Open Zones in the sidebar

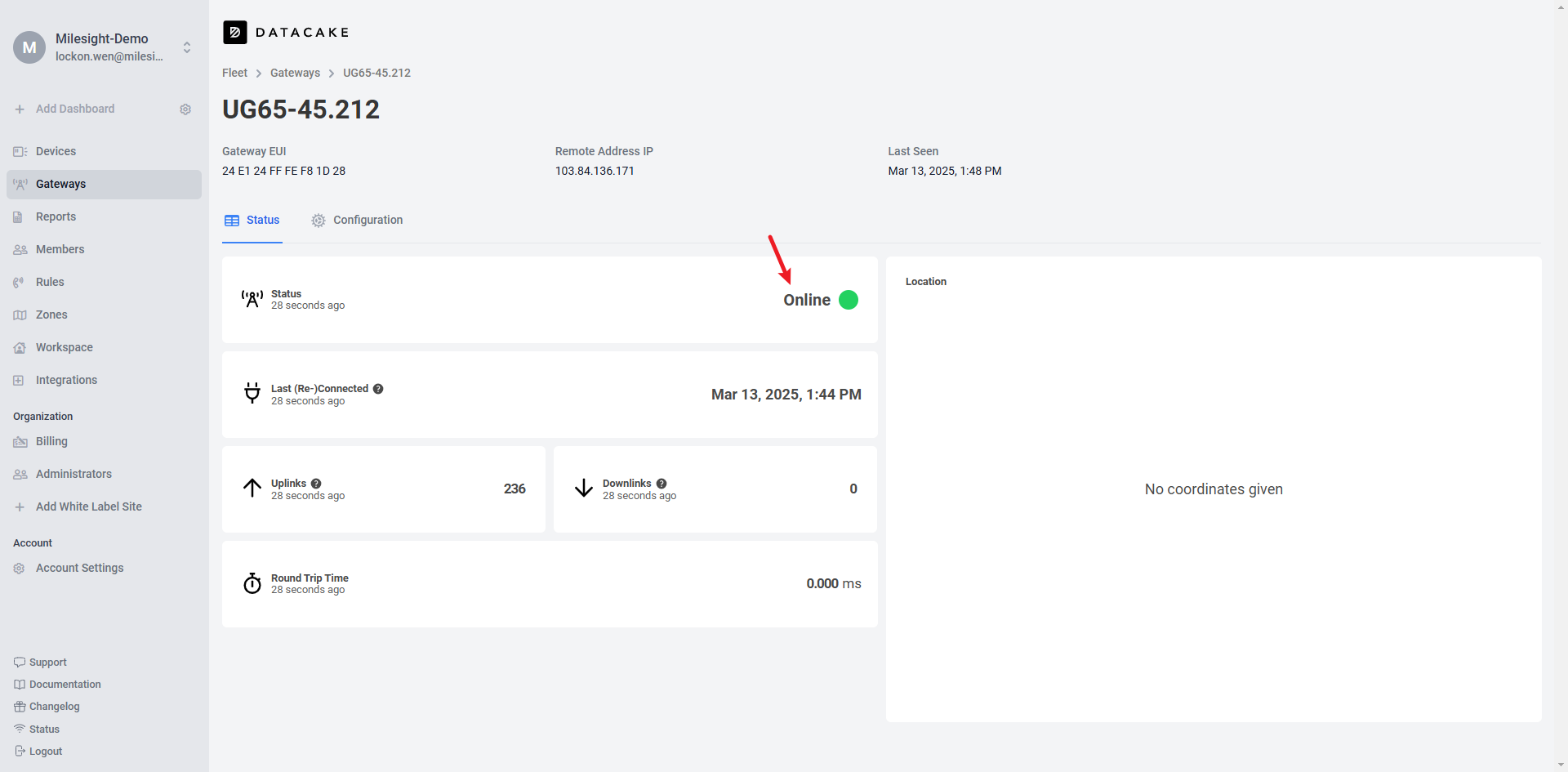pyautogui.click(x=104, y=315)
